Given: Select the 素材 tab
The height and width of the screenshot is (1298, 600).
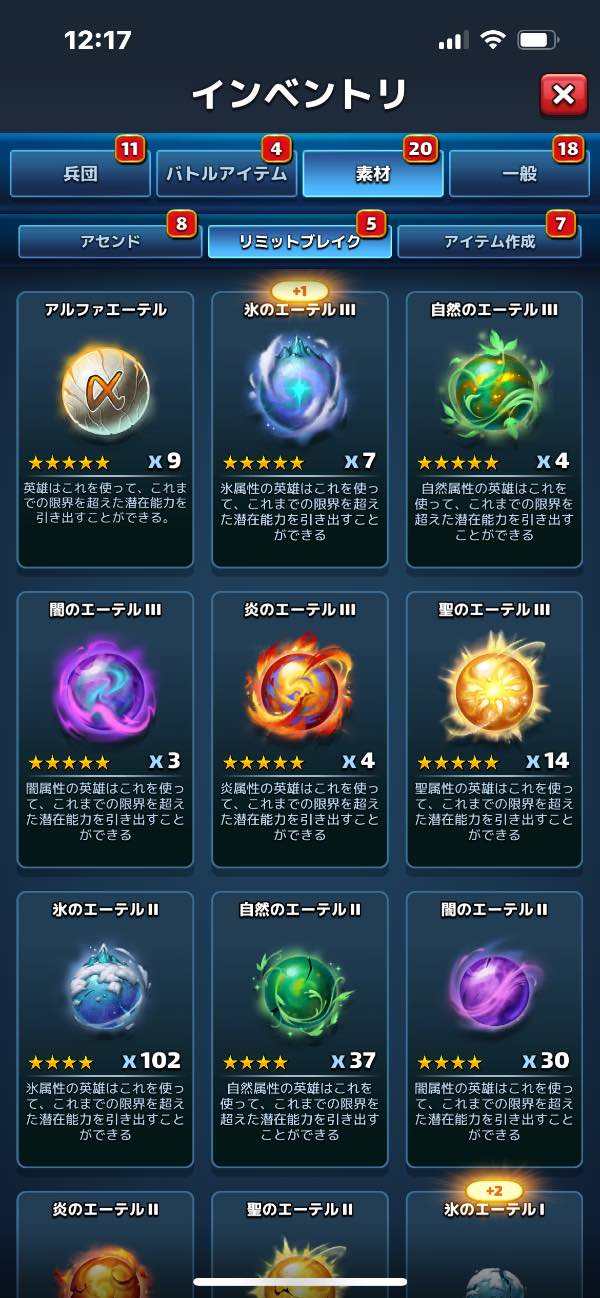Looking at the screenshot, I should [372, 174].
